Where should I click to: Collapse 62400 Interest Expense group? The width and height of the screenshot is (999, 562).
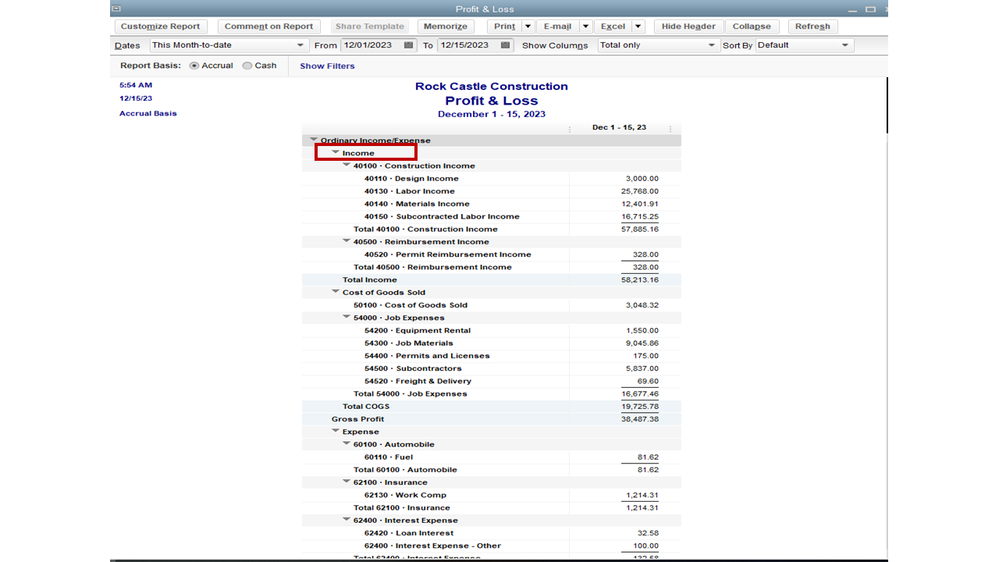tap(346, 519)
